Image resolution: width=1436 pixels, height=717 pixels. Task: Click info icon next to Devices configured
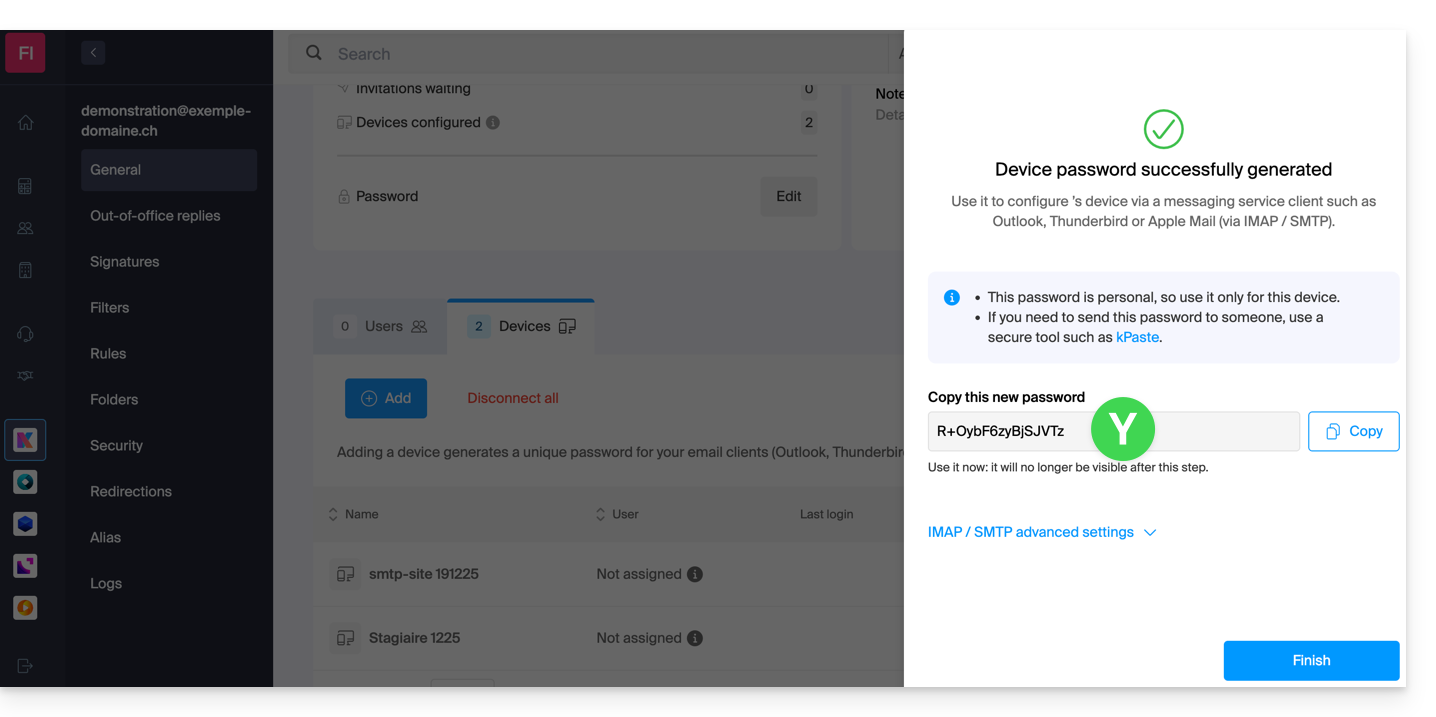coord(492,123)
